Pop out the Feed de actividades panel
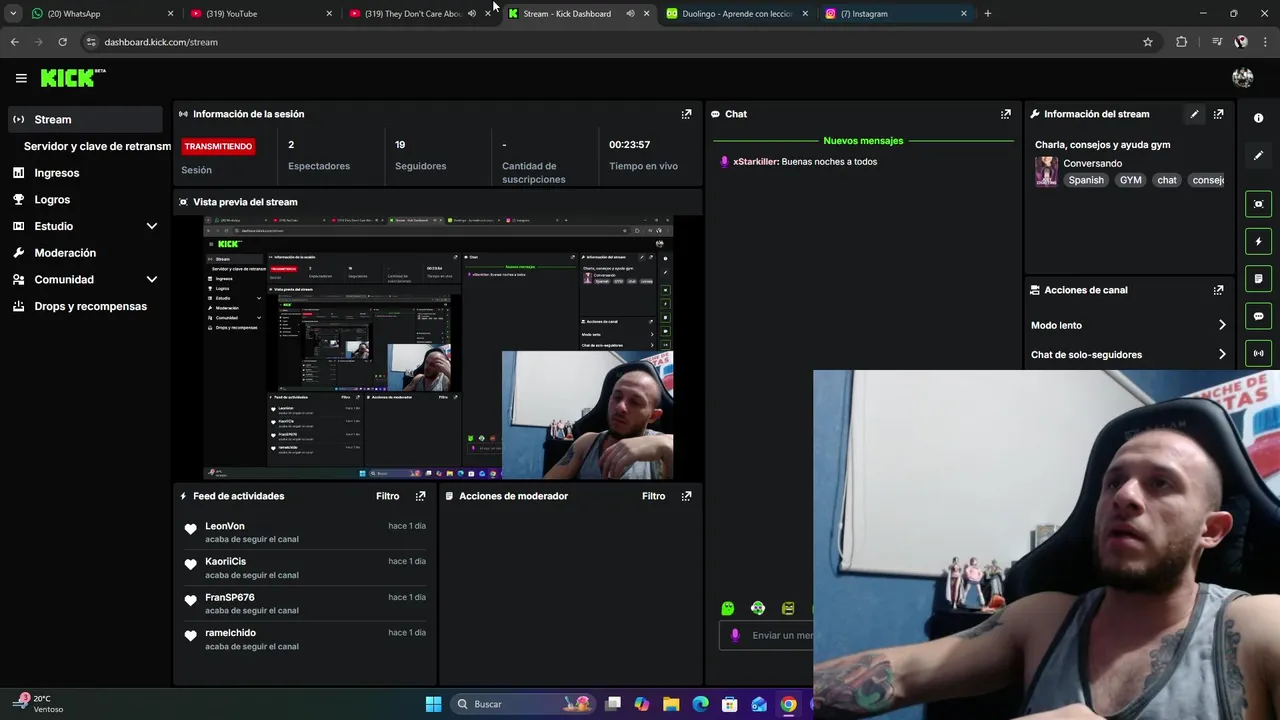The image size is (1280, 720). 420,496
